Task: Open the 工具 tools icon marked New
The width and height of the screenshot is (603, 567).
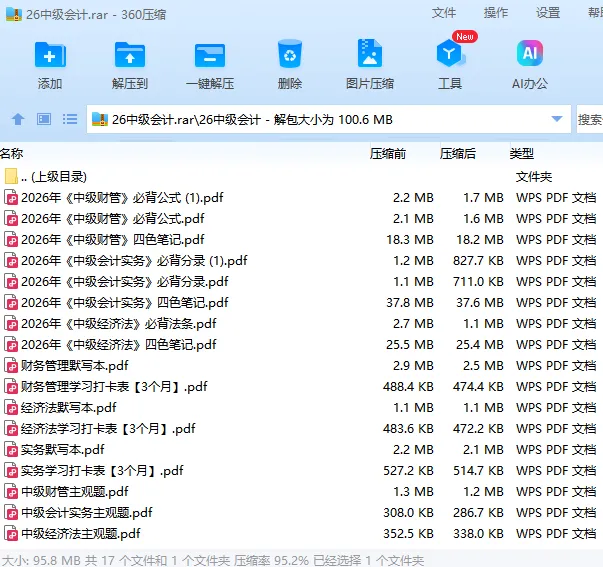Action: click(450, 53)
